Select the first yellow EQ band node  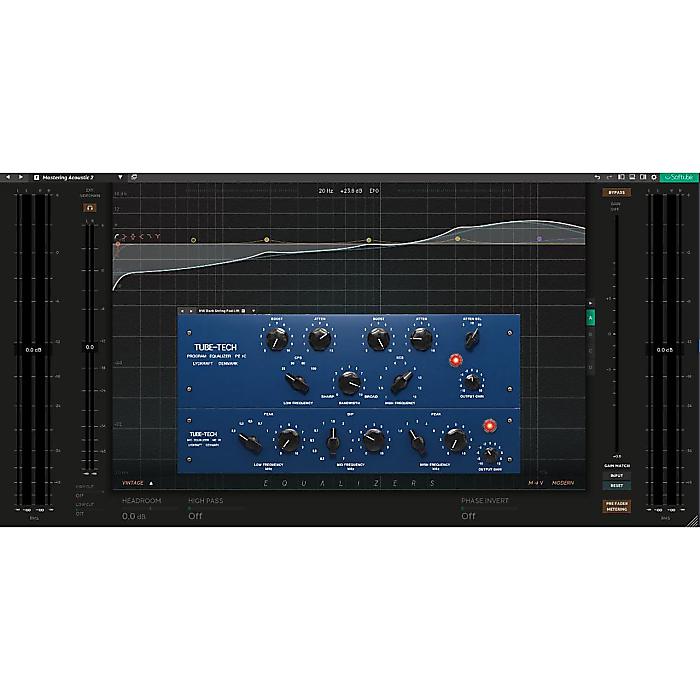193,240
